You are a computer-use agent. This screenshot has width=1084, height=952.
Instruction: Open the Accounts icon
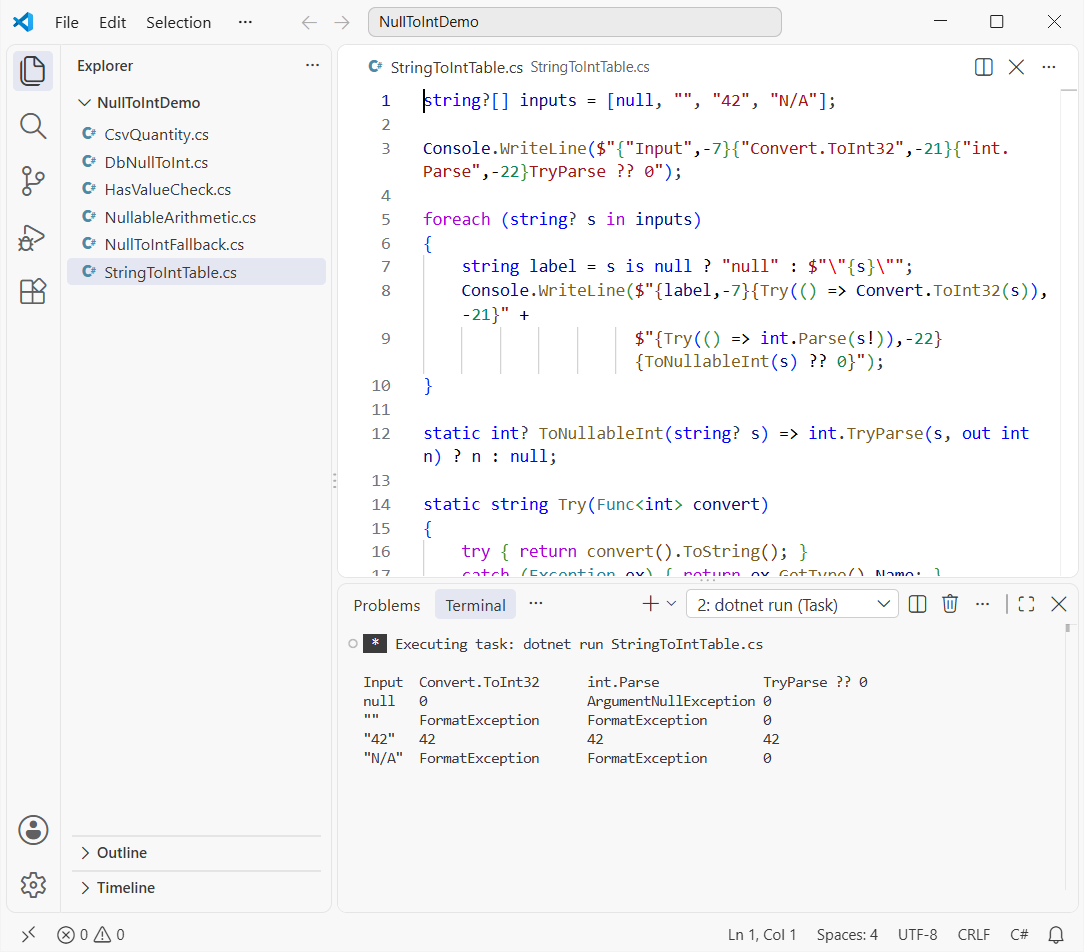click(x=32, y=830)
